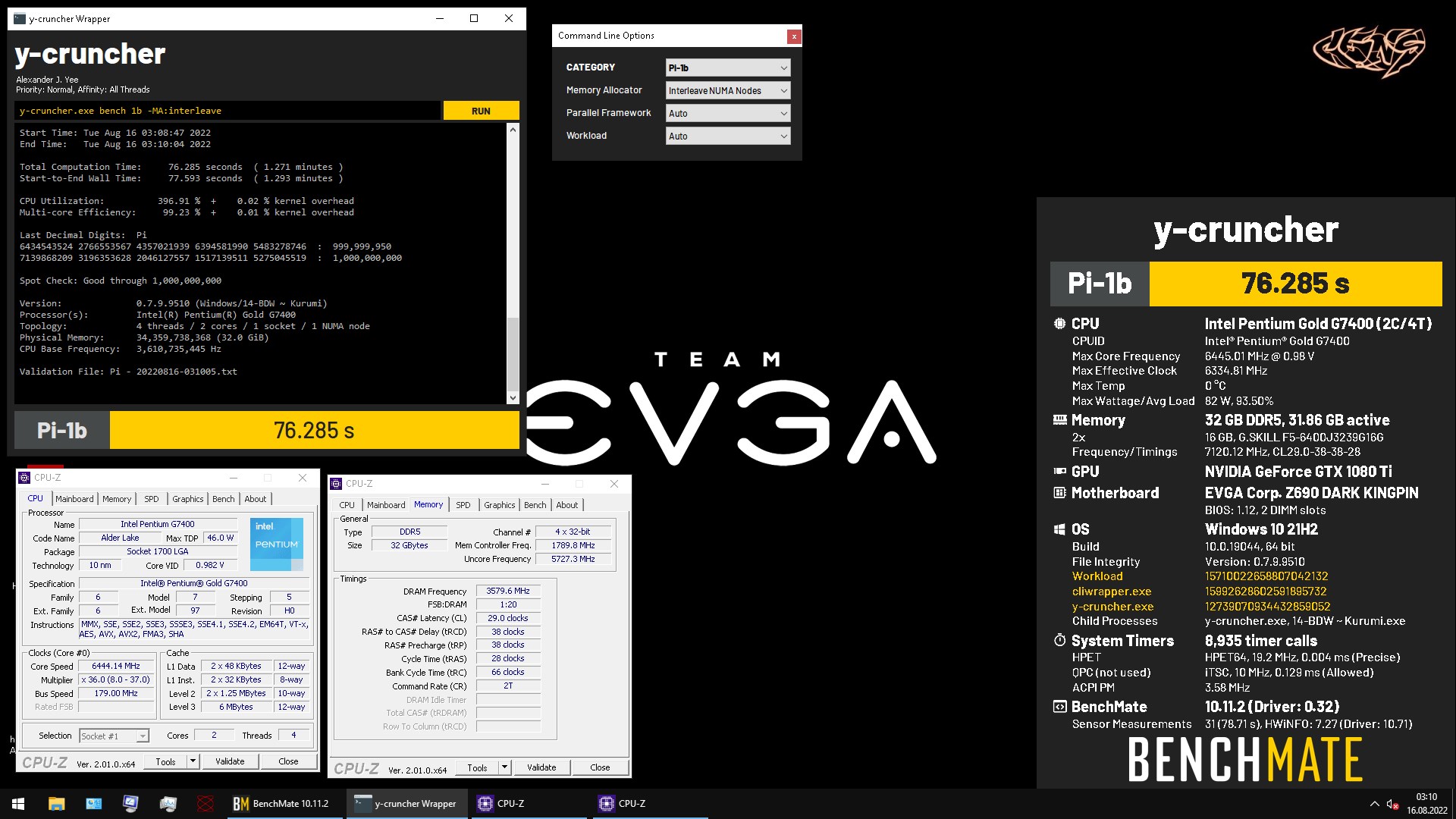Select the CPU tab in right CPU-Z window

click(347, 505)
